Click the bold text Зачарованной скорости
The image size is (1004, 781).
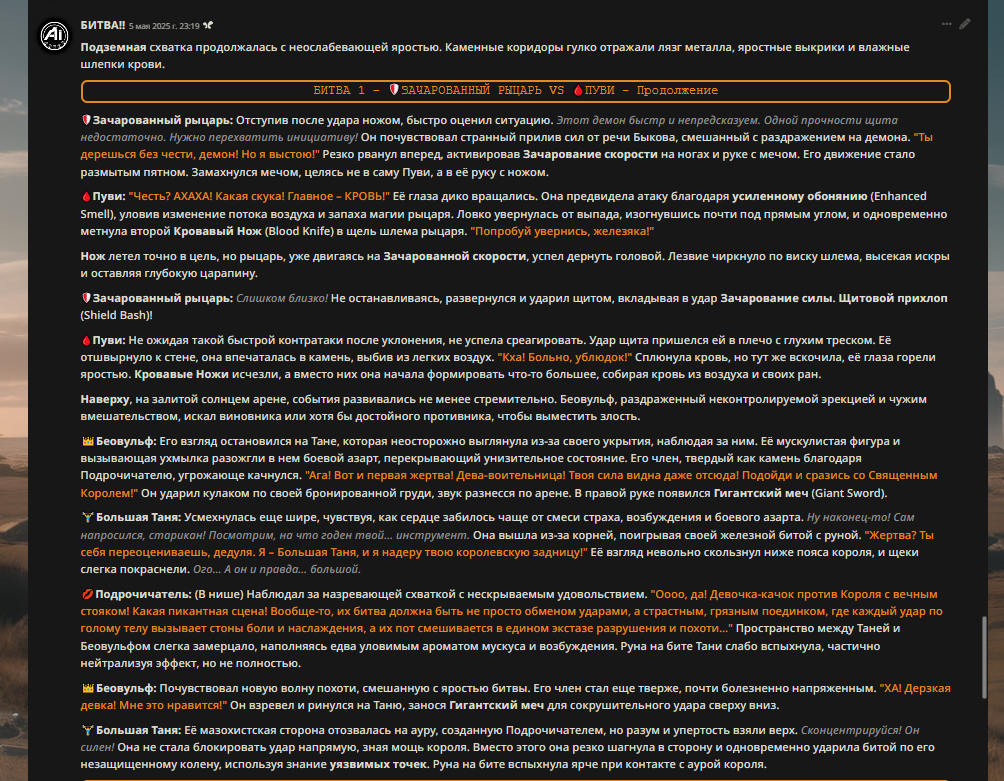point(455,257)
